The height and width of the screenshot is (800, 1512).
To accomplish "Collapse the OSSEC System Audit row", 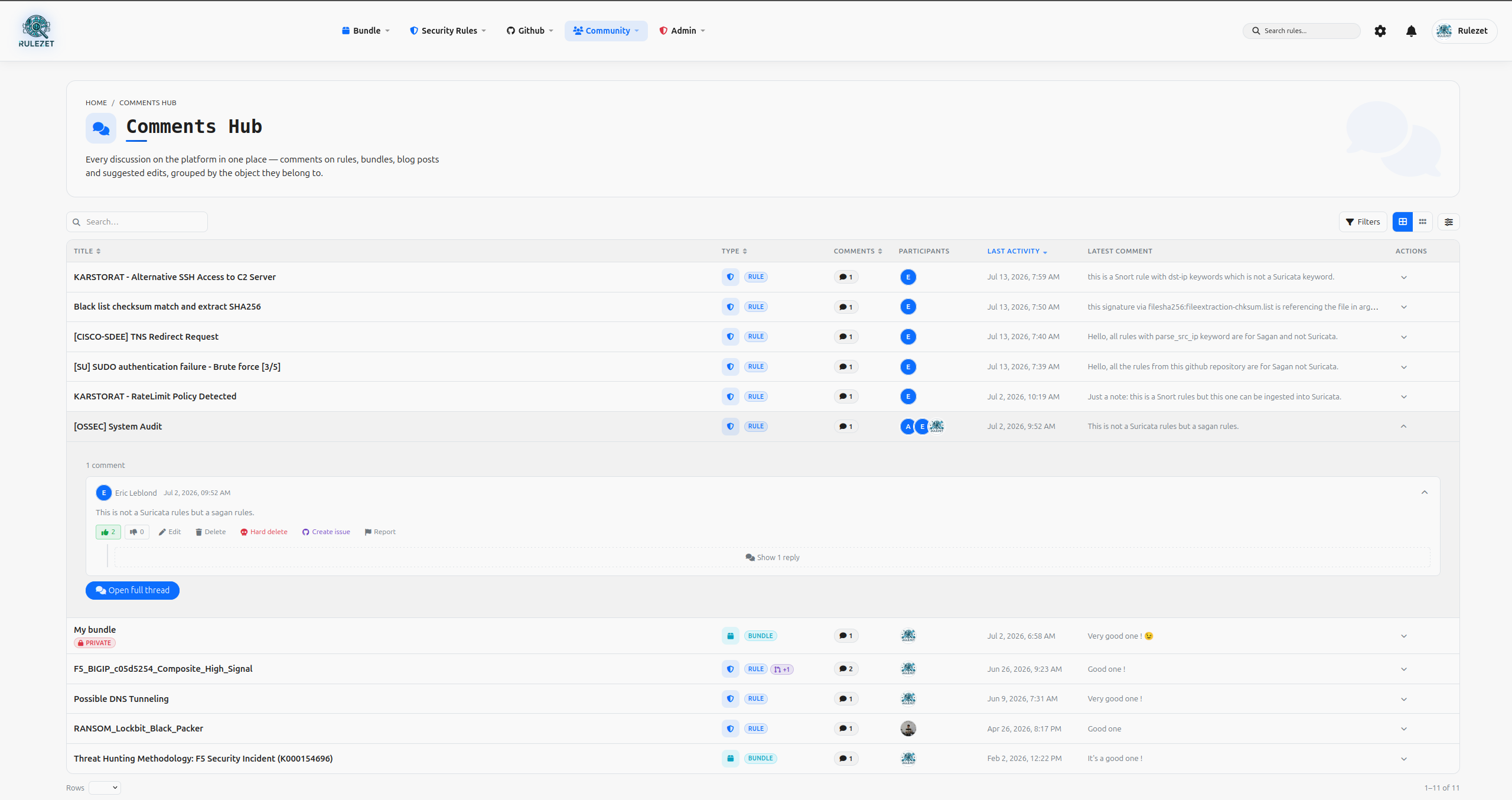I will pos(1404,427).
